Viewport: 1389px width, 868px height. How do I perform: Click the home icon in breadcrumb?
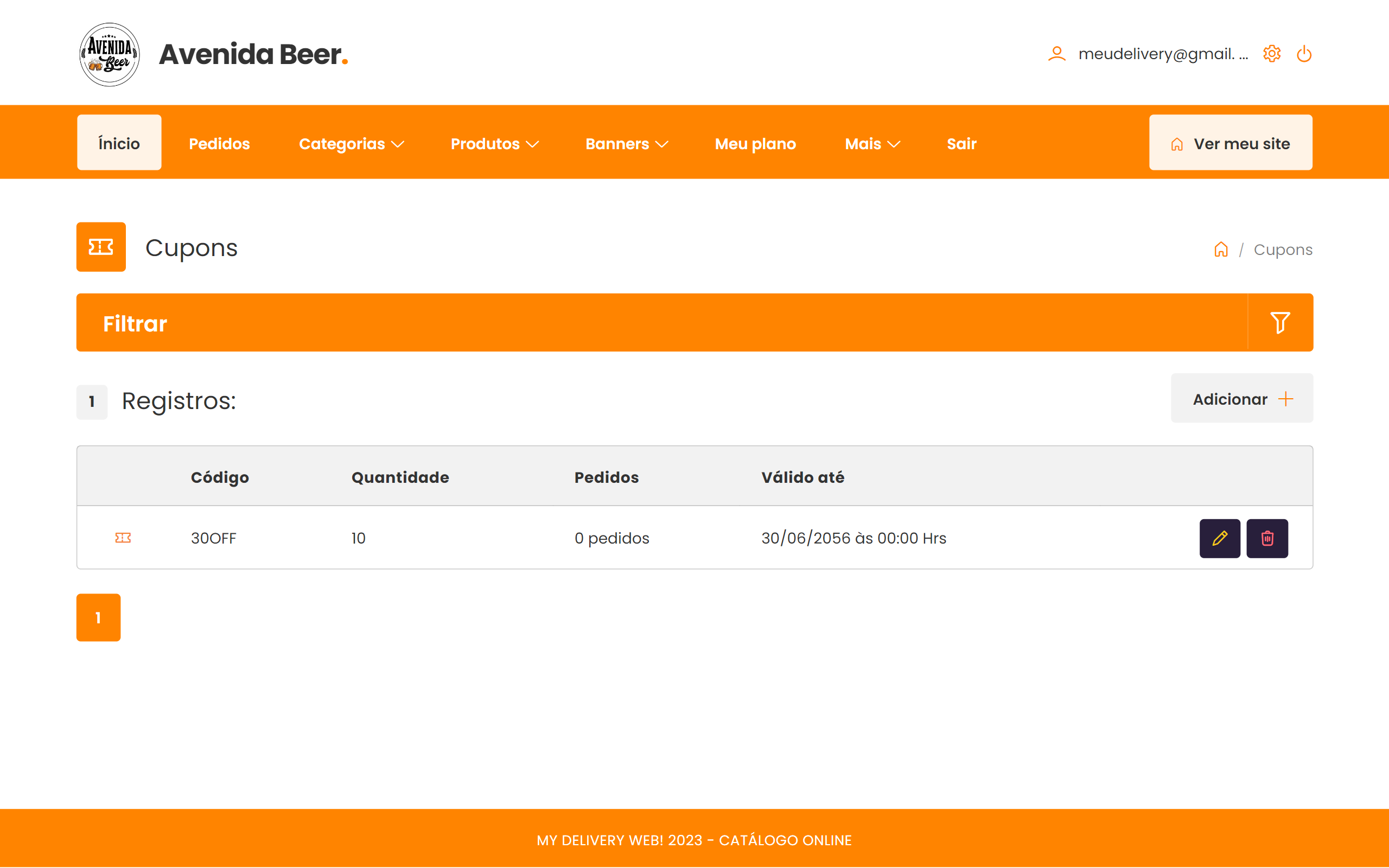(1220, 249)
